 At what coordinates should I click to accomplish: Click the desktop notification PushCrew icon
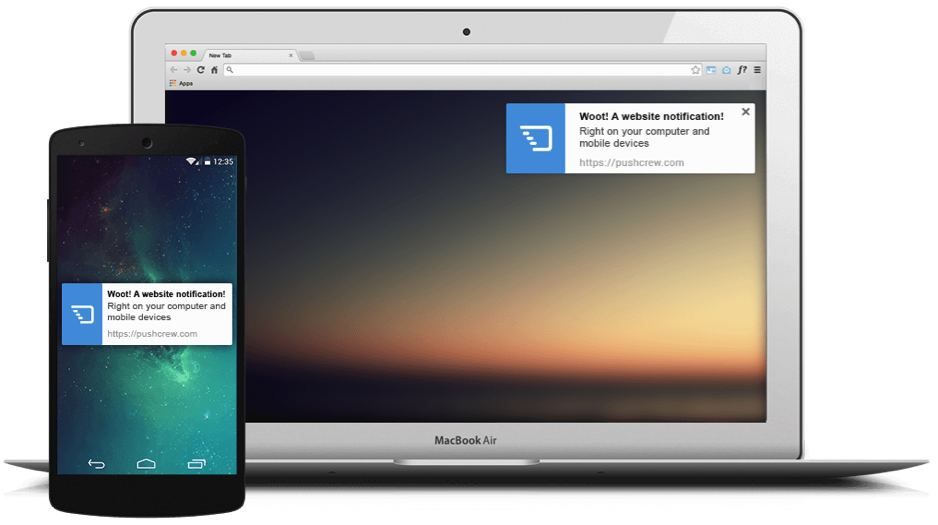click(x=535, y=138)
